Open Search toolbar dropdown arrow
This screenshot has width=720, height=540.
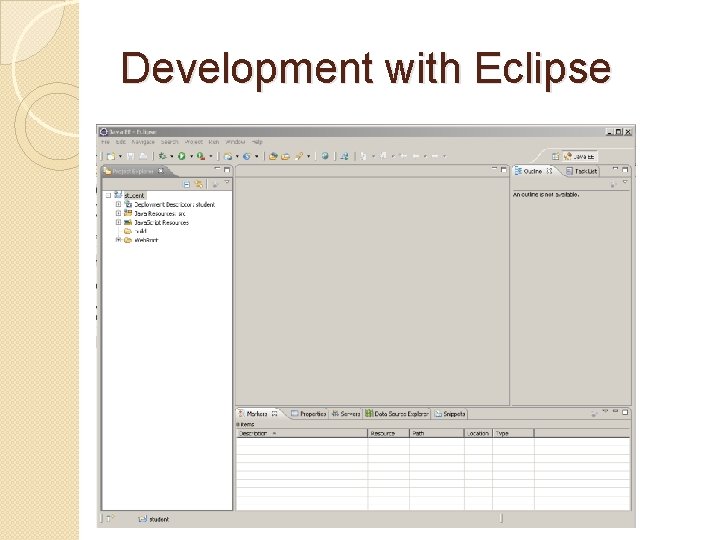pyautogui.click(x=309, y=156)
